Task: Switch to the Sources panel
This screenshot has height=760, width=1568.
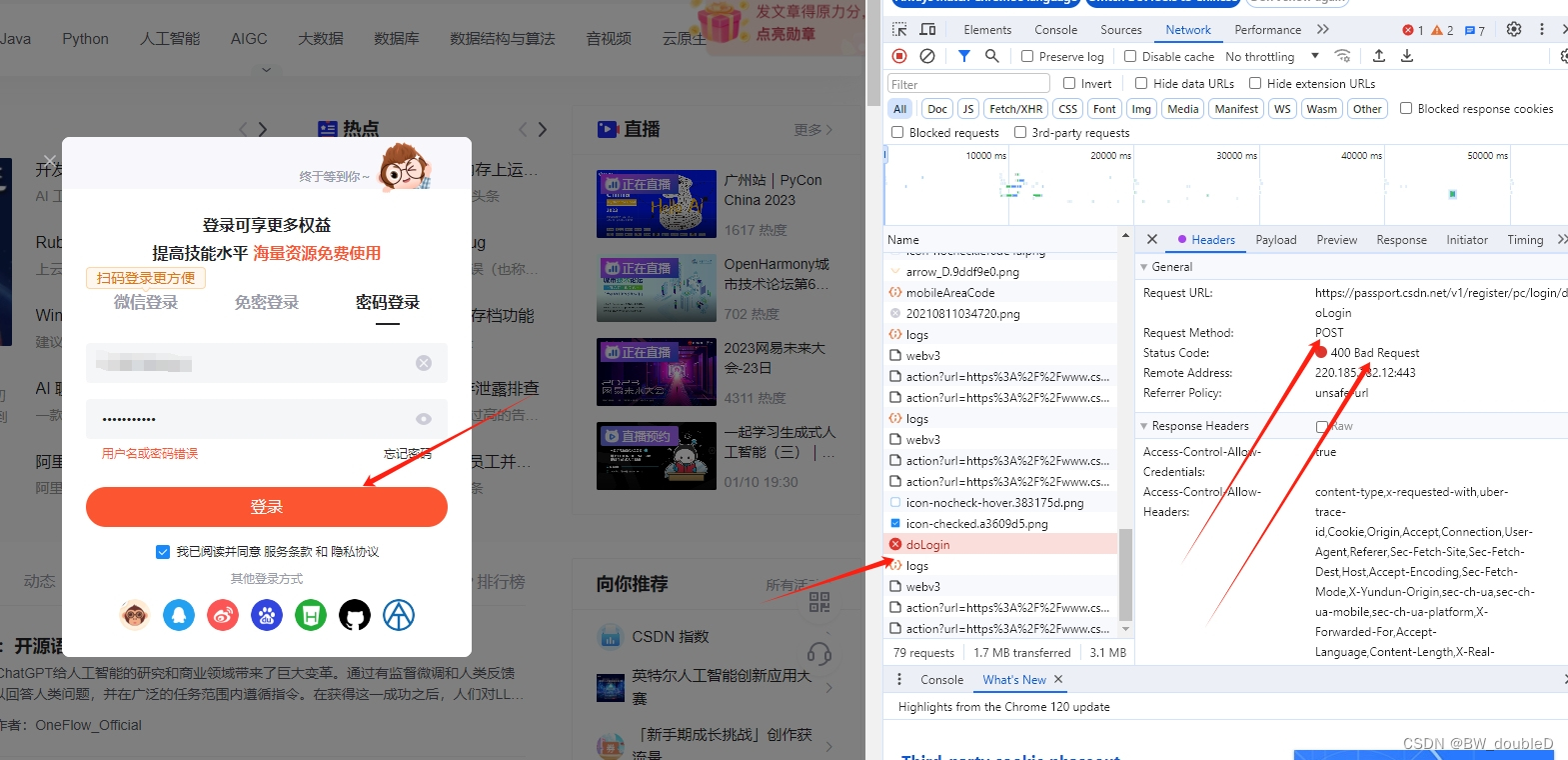Action: point(1121,30)
